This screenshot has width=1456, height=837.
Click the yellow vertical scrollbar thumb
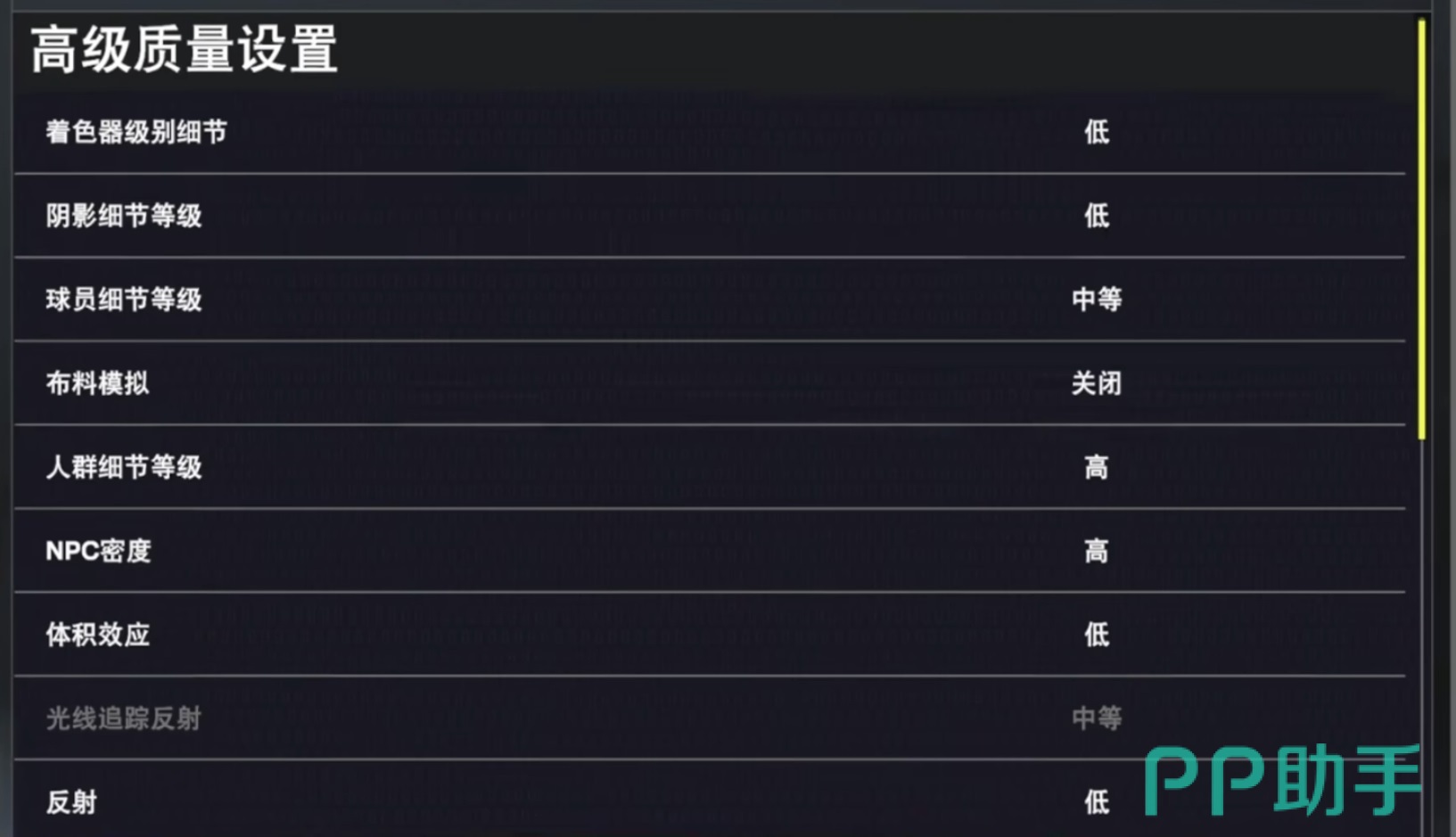(1421, 229)
